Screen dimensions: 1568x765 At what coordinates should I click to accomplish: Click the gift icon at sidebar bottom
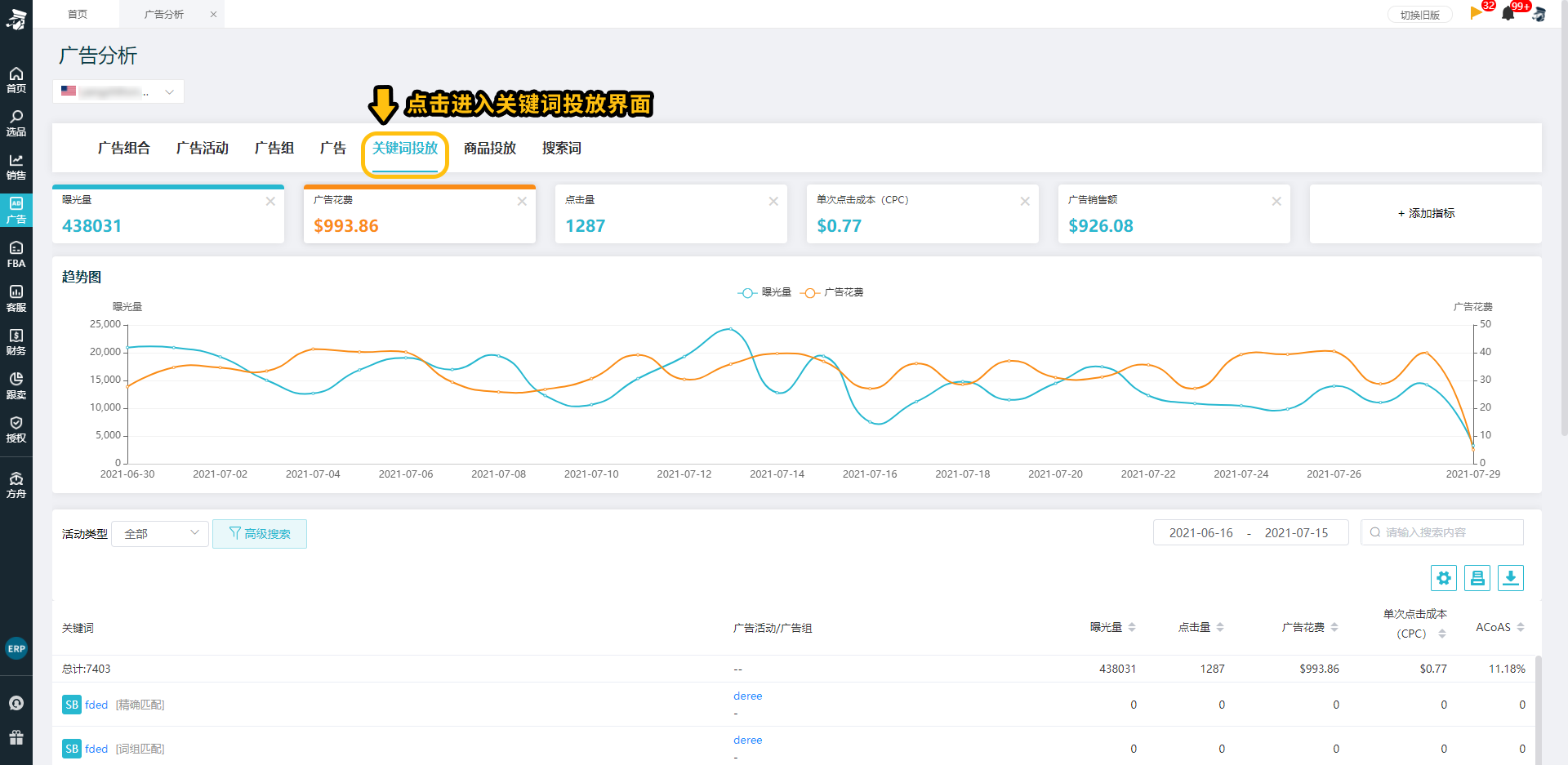(16, 737)
